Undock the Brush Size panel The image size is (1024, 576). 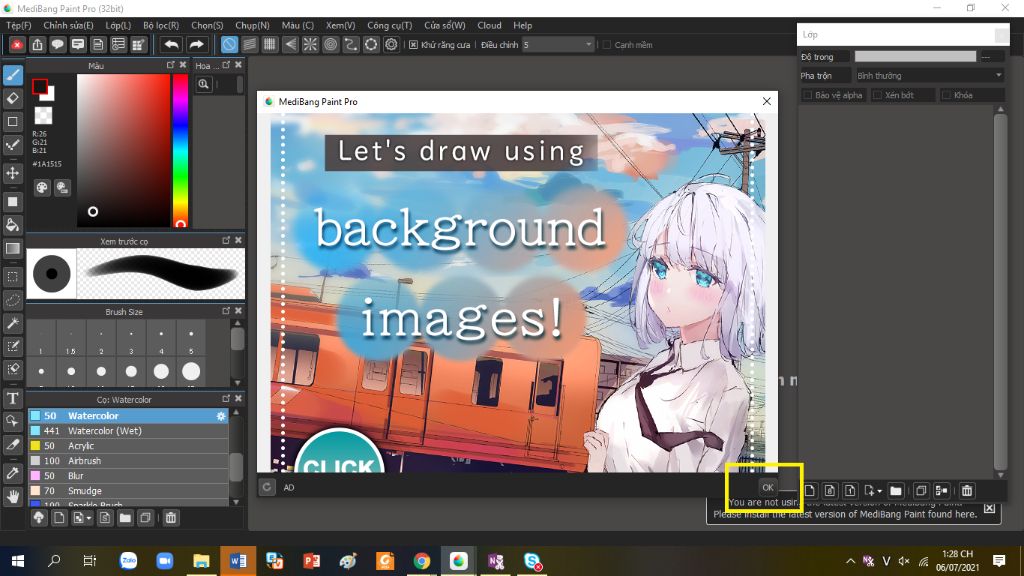[x=226, y=312]
